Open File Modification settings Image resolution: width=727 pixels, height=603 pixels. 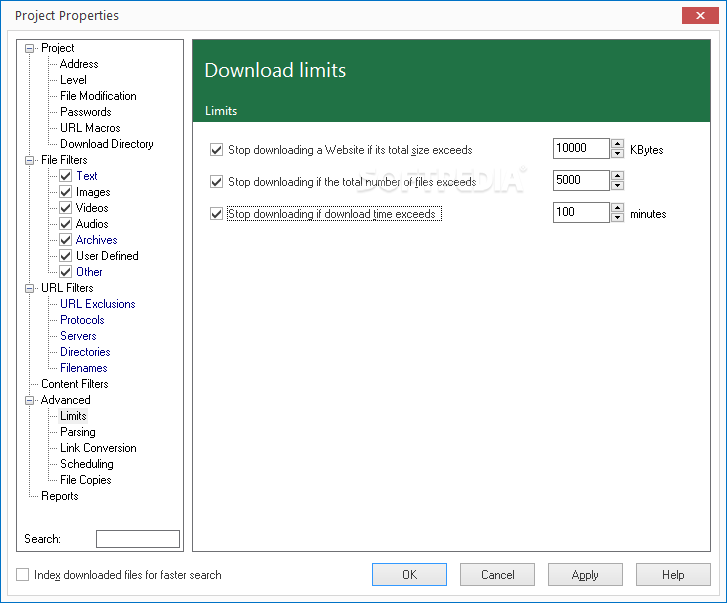pos(98,96)
